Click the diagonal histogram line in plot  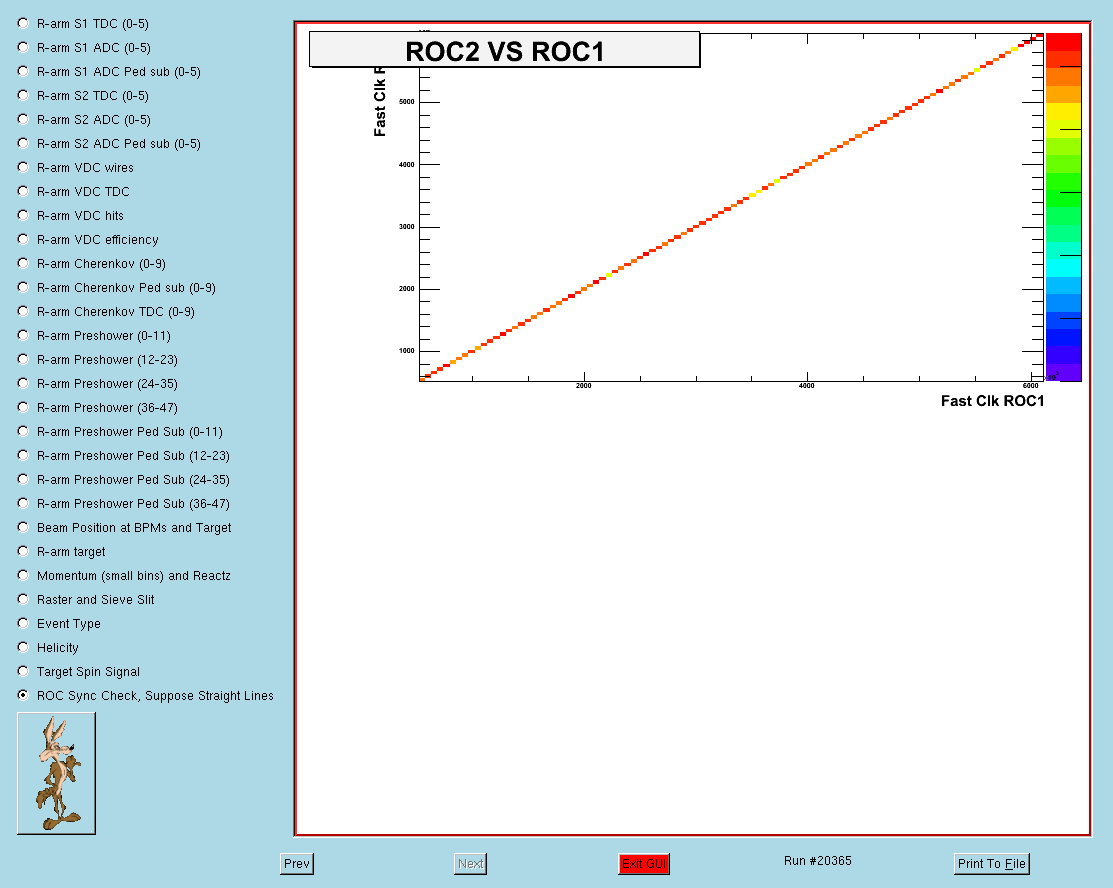(731, 207)
